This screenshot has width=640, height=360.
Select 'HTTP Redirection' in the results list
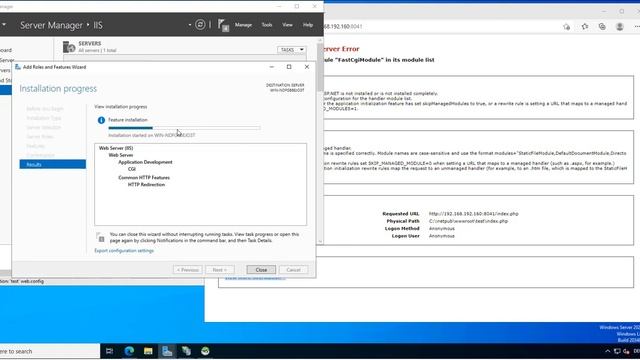pyautogui.click(x=147, y=184)
